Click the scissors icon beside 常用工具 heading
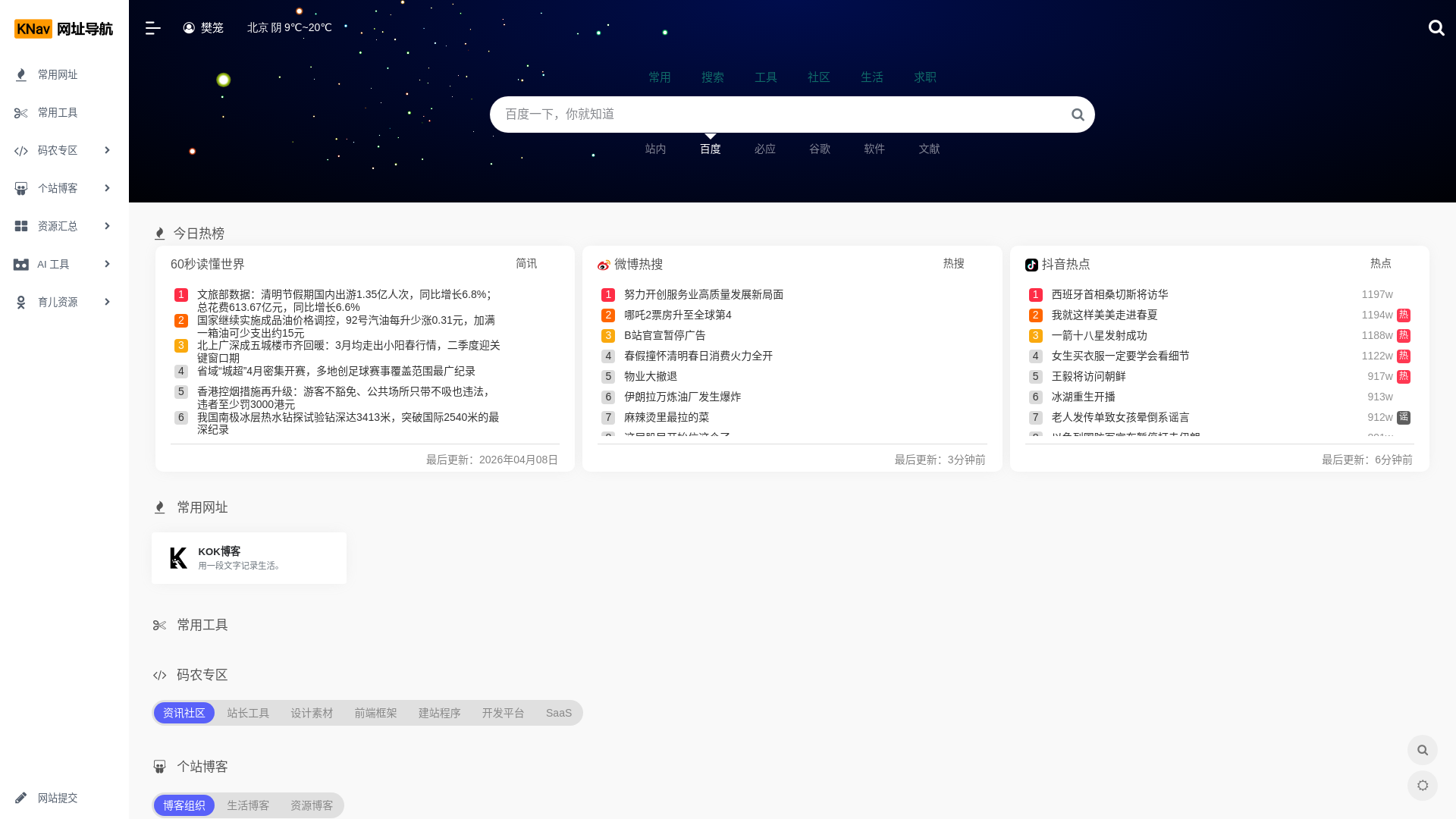 [159, 625]
